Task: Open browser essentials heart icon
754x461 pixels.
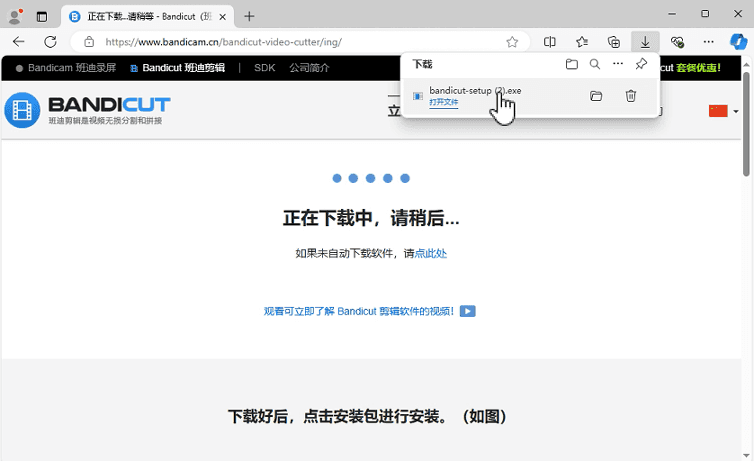Action: [677, 42]
